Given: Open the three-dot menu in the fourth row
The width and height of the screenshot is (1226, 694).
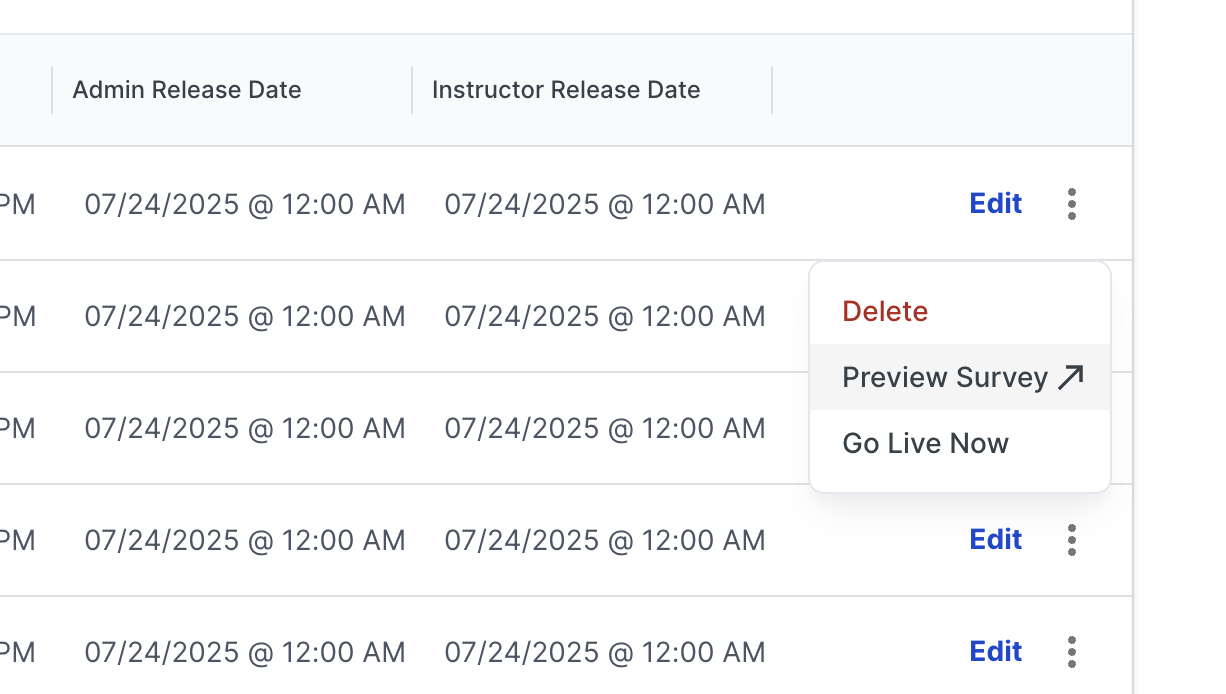Looking at the screenshot, I should coord(1072,540).
